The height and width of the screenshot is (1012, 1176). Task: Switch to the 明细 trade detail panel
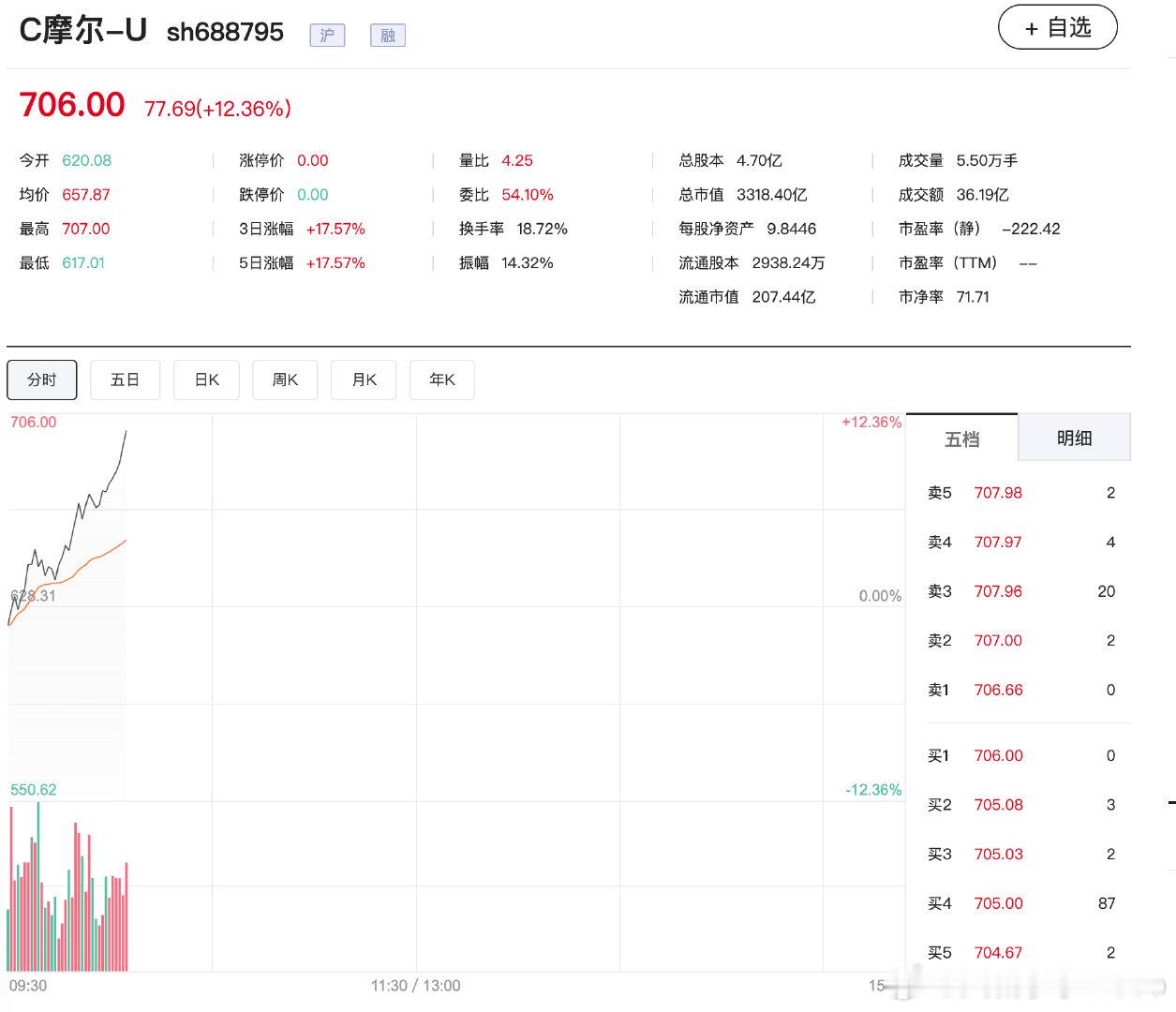(1074, 437)
